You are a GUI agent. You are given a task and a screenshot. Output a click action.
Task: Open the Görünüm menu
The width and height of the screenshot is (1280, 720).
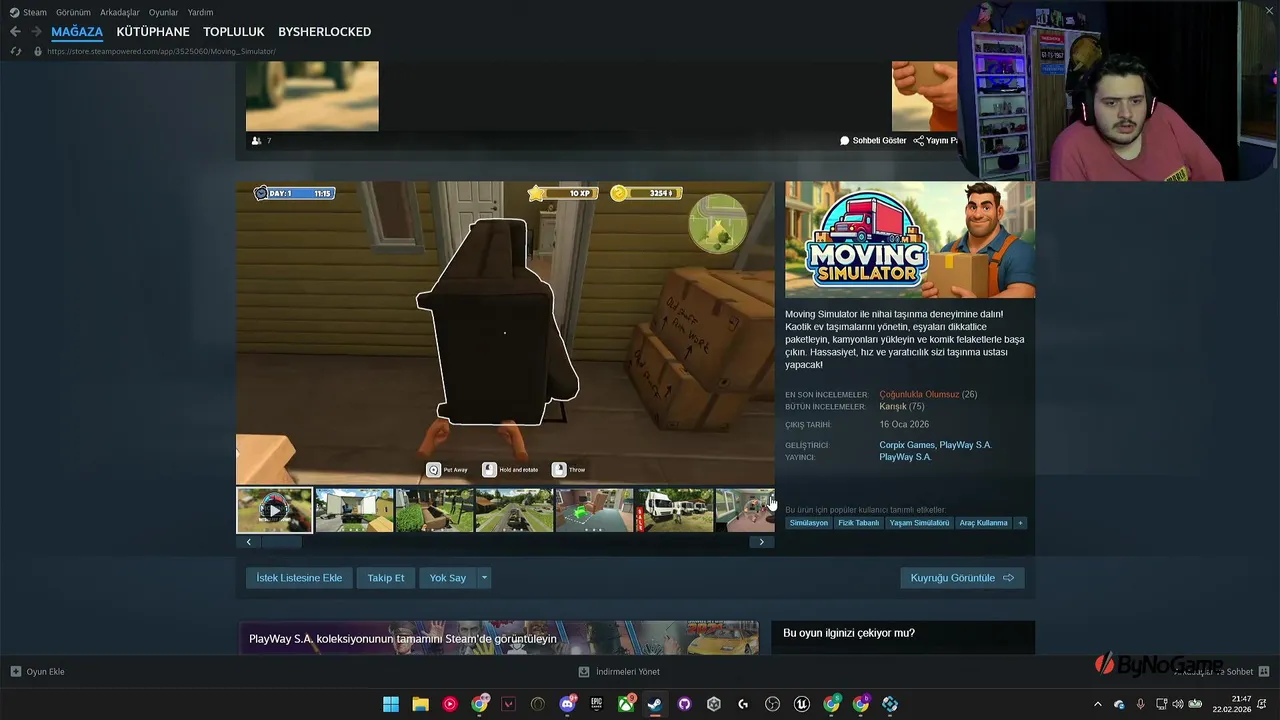point(73,12)
